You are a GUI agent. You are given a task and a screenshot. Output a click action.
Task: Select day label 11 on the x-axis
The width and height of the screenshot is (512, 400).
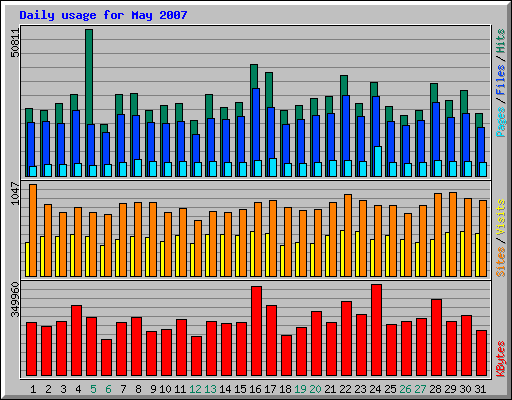pyautogui.click(x=180, y=389)
